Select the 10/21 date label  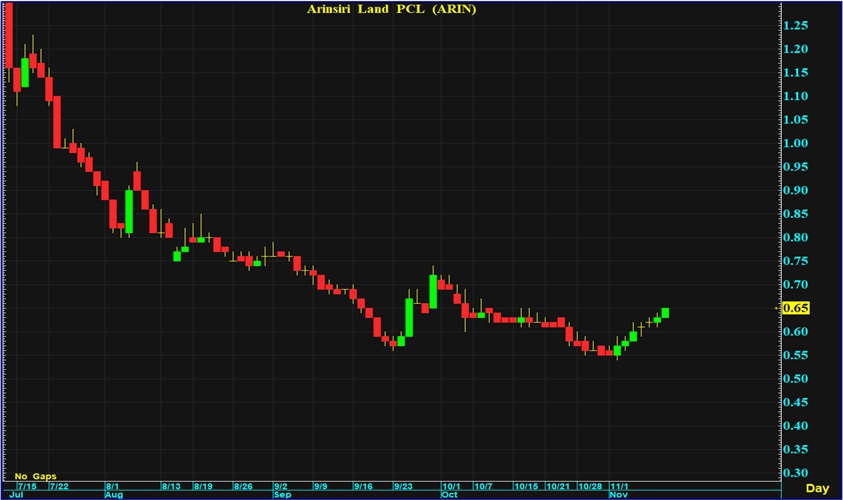click(x=559, y=486)
